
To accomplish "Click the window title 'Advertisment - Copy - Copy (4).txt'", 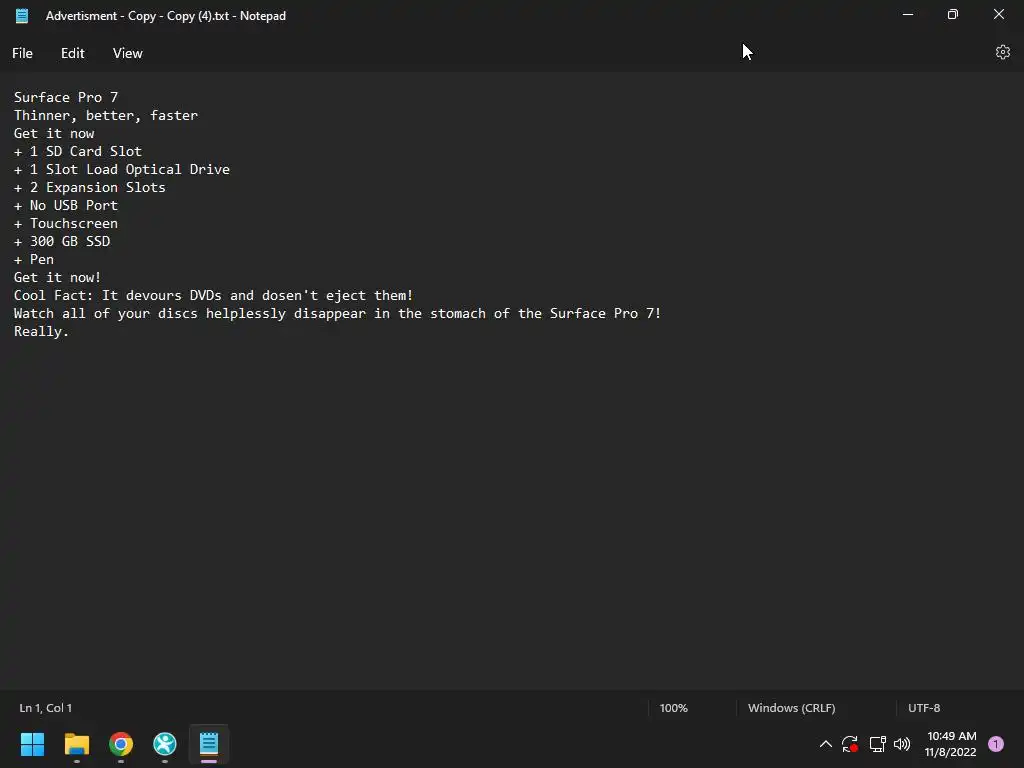I will tap(137, 16).
